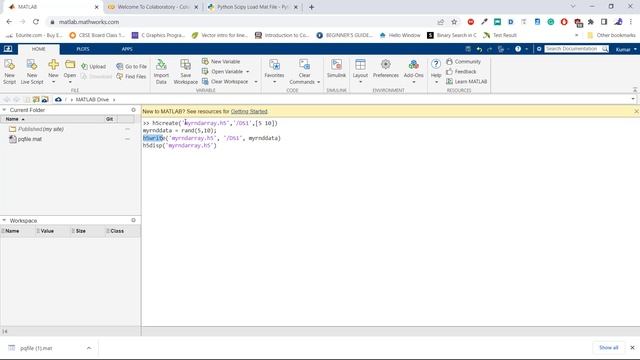
Task: Open Add-Ons
Action: click(413, 71)
